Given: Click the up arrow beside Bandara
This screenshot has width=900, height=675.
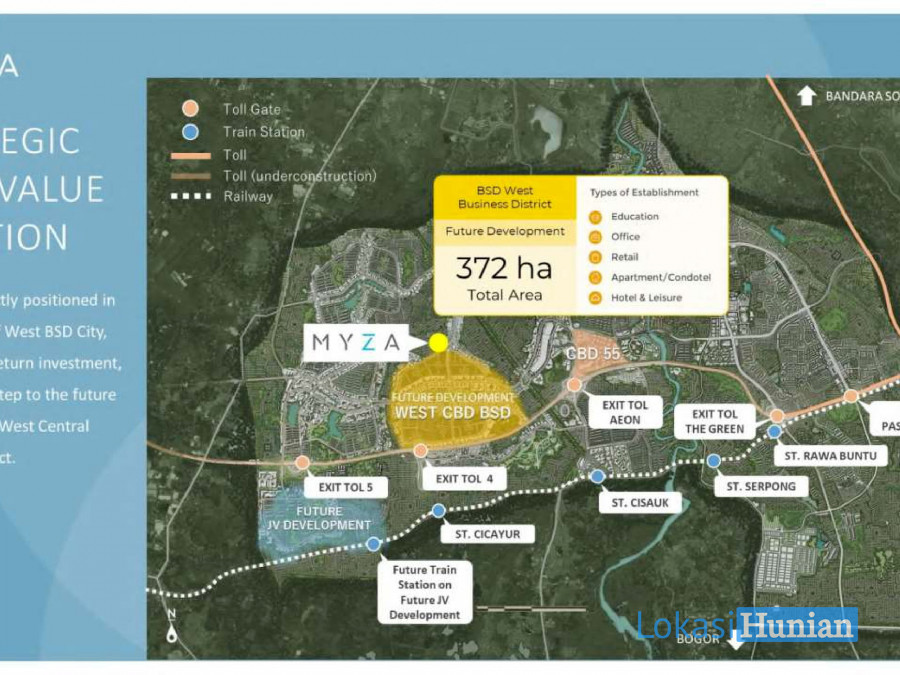Looking at the screenshot, I should (806, 96).
